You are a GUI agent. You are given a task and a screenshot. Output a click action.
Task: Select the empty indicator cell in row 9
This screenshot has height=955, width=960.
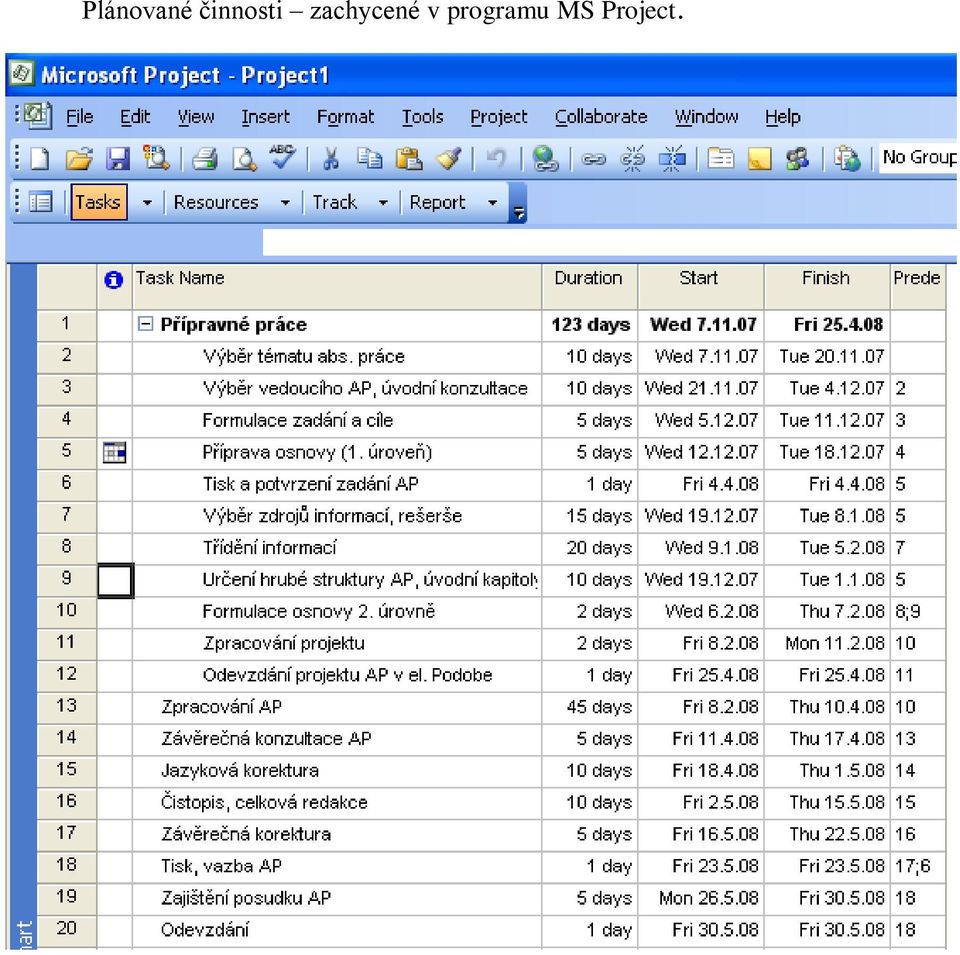point(115,580)
